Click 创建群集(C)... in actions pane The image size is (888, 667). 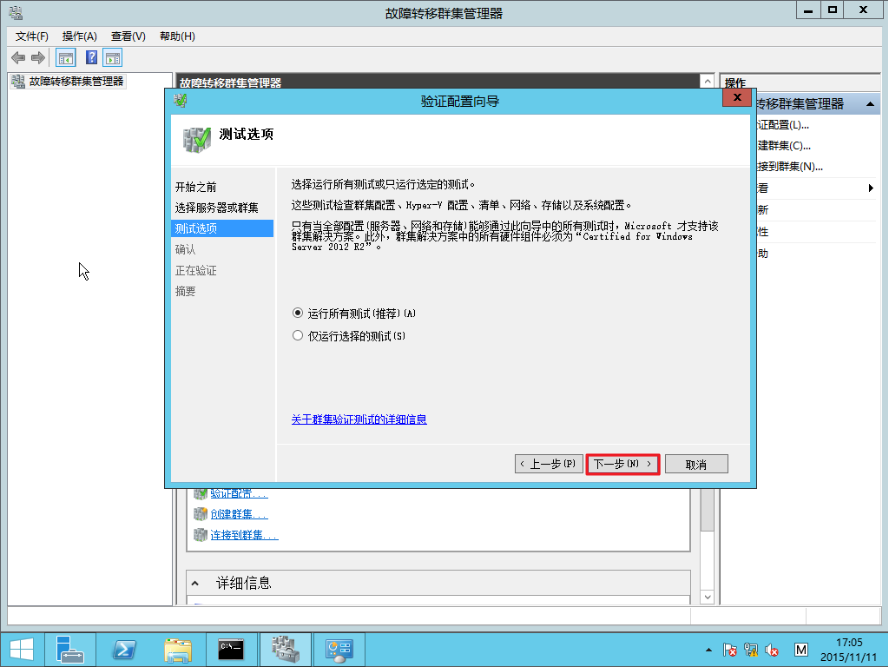click(784, 146)
